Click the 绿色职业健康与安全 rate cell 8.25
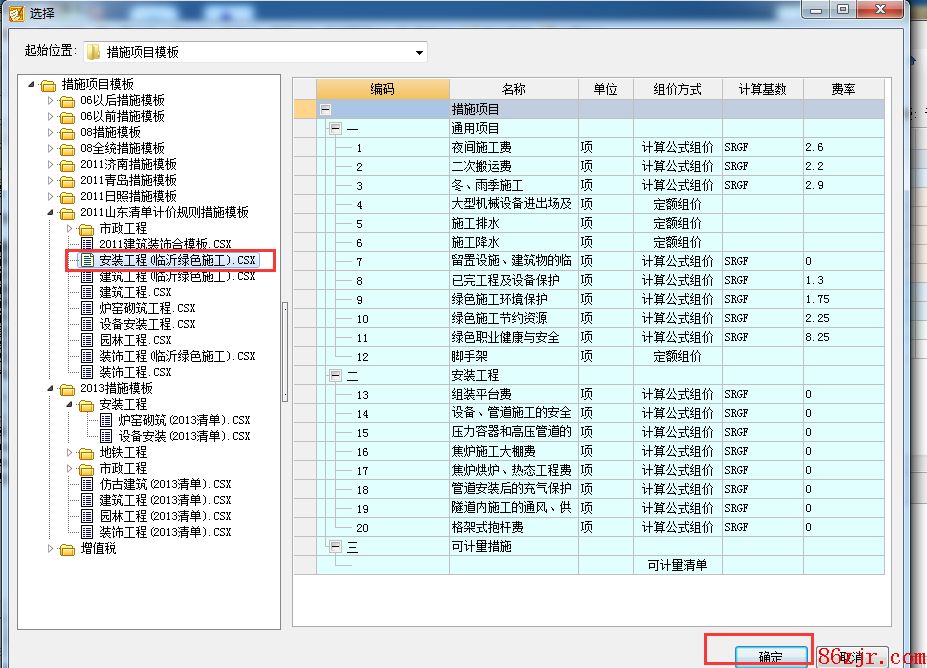The height and width of the screenshot is (668, 927). tap(843, 338)
